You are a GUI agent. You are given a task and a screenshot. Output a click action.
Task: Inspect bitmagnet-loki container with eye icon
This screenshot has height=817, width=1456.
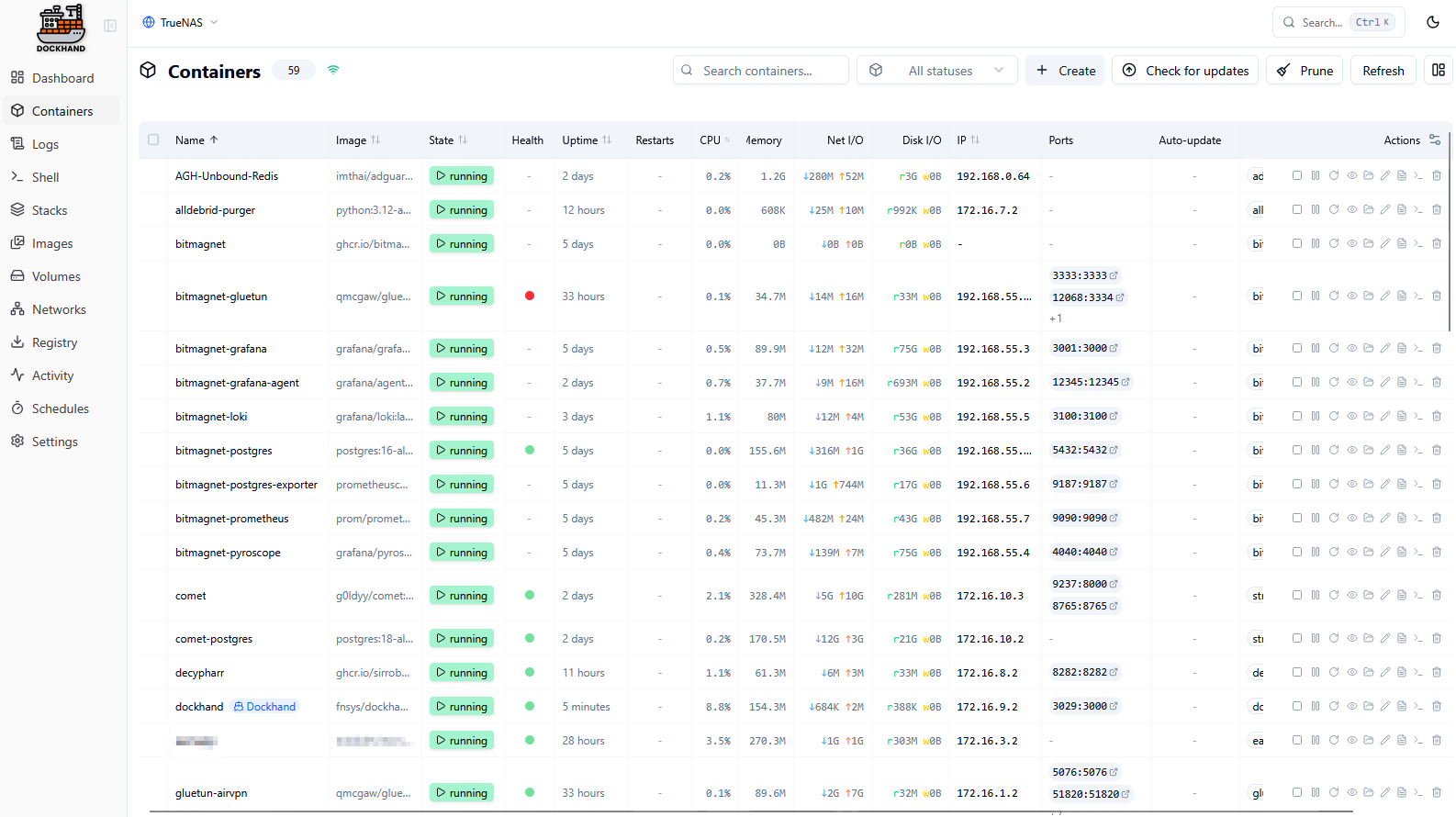[1351, 416]
